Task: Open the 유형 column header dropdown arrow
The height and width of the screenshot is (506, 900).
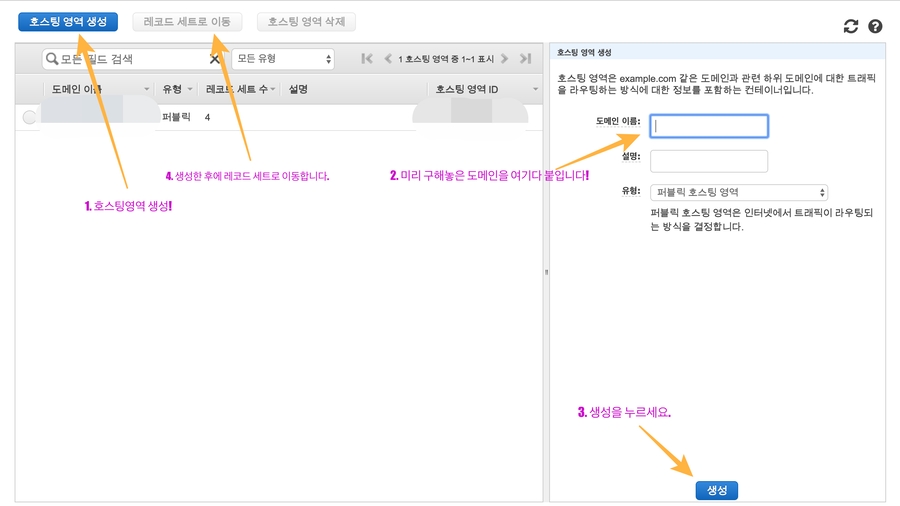Action: pyautogui.click(x=192, y=90)
